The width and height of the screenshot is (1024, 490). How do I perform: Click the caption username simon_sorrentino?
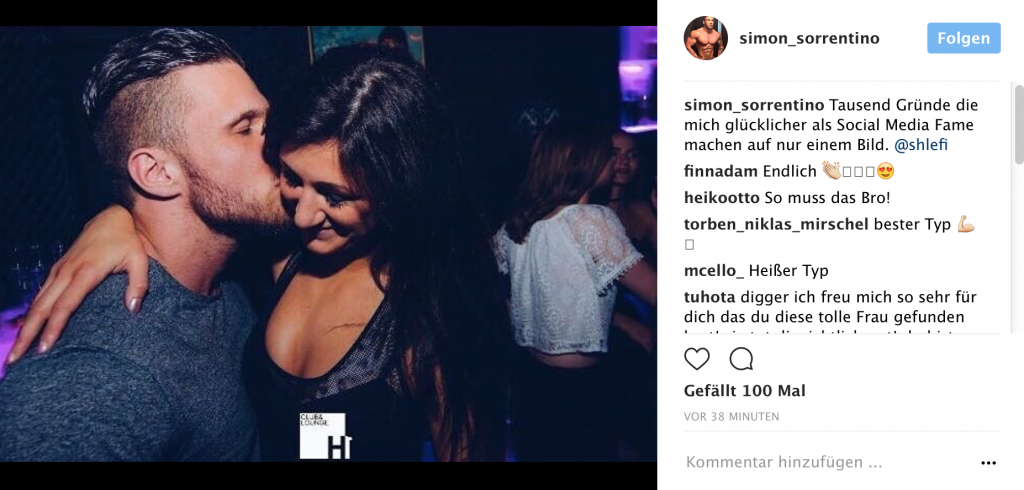[754, 105]
